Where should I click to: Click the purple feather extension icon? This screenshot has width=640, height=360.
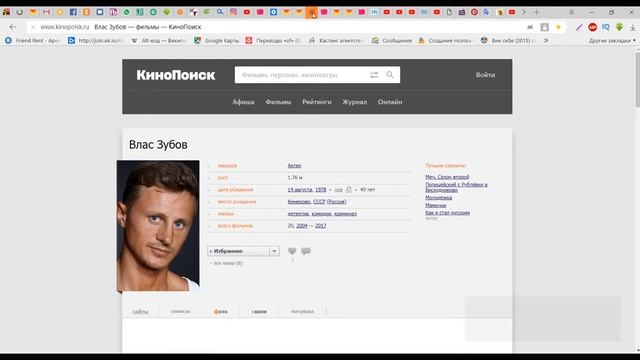click(579, 27)
